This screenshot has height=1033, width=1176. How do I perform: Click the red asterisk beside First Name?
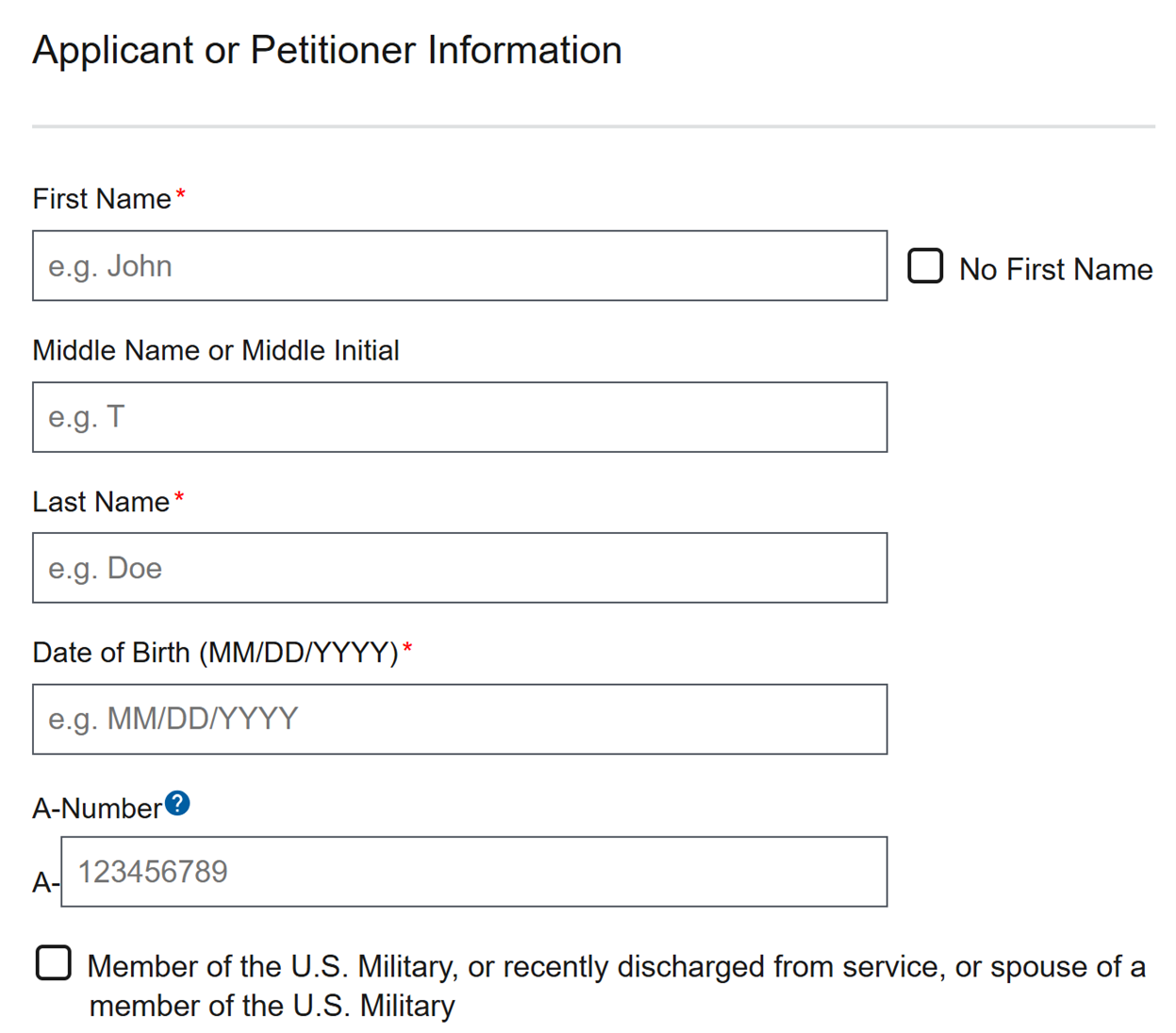tap(181, 195)
